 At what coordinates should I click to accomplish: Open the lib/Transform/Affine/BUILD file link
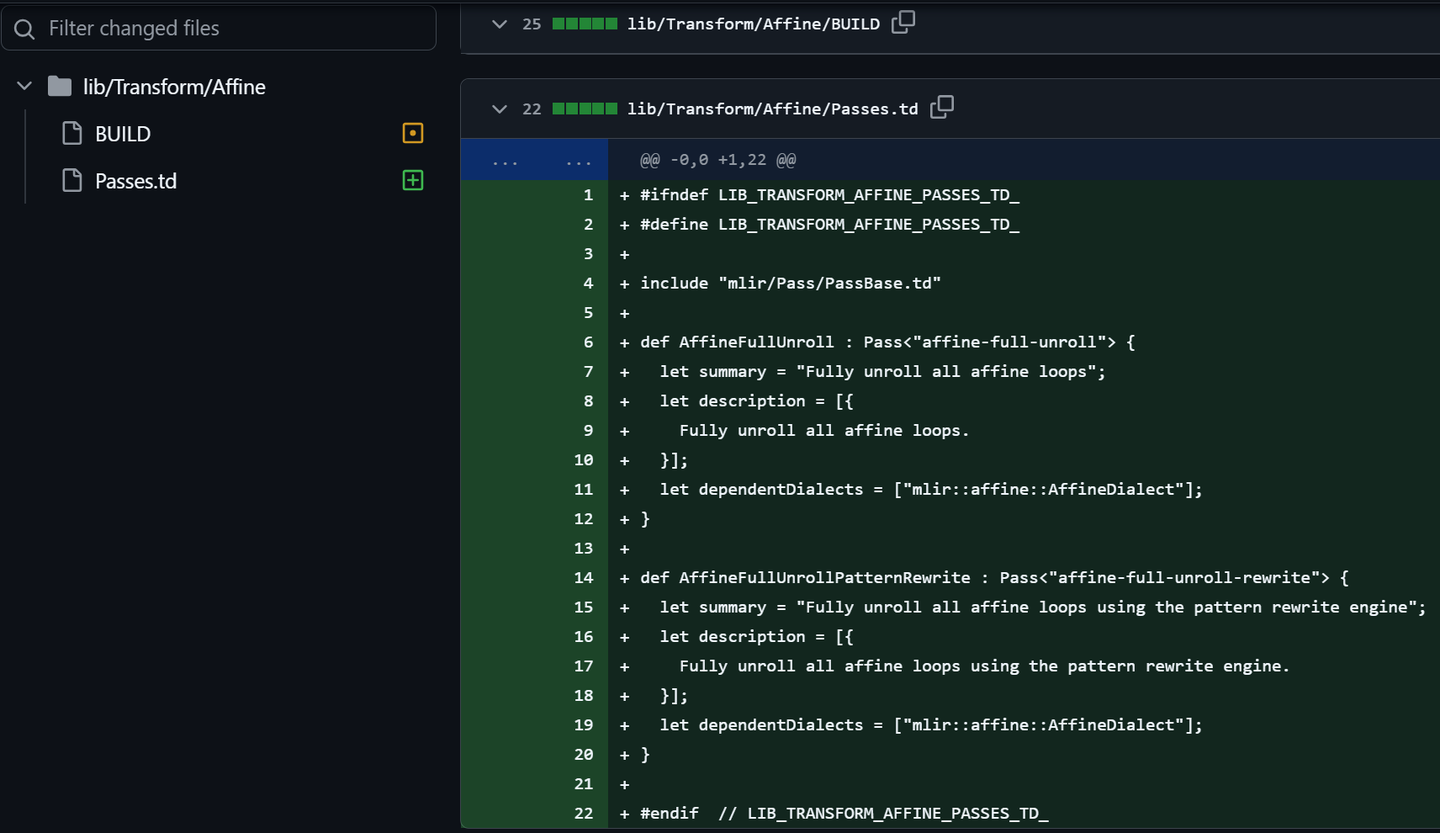(753, 24)
